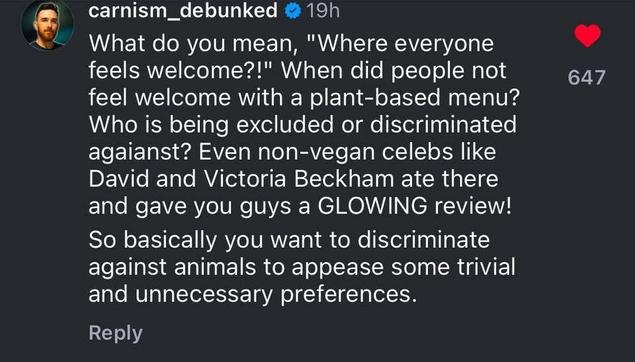Click the name David in the comment

coord(119,179)
